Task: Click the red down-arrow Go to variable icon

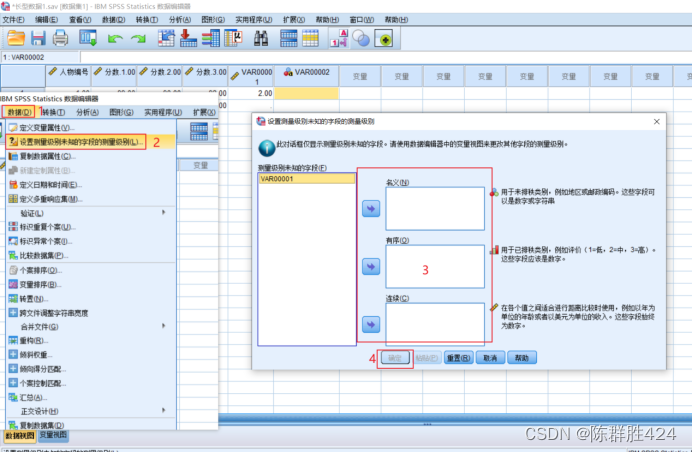Action: tap(188, 38)
